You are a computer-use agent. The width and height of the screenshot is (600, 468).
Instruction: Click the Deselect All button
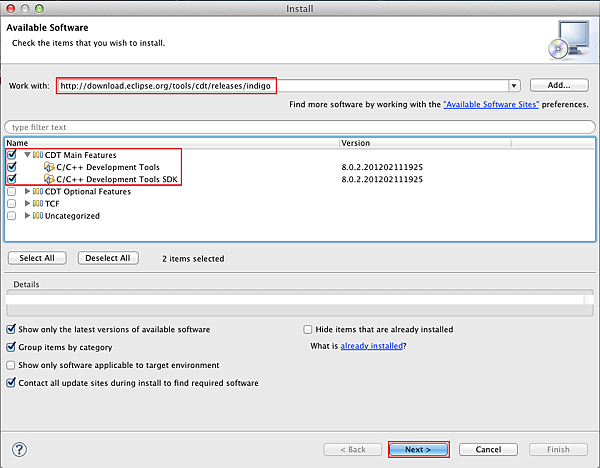point(108,258)
